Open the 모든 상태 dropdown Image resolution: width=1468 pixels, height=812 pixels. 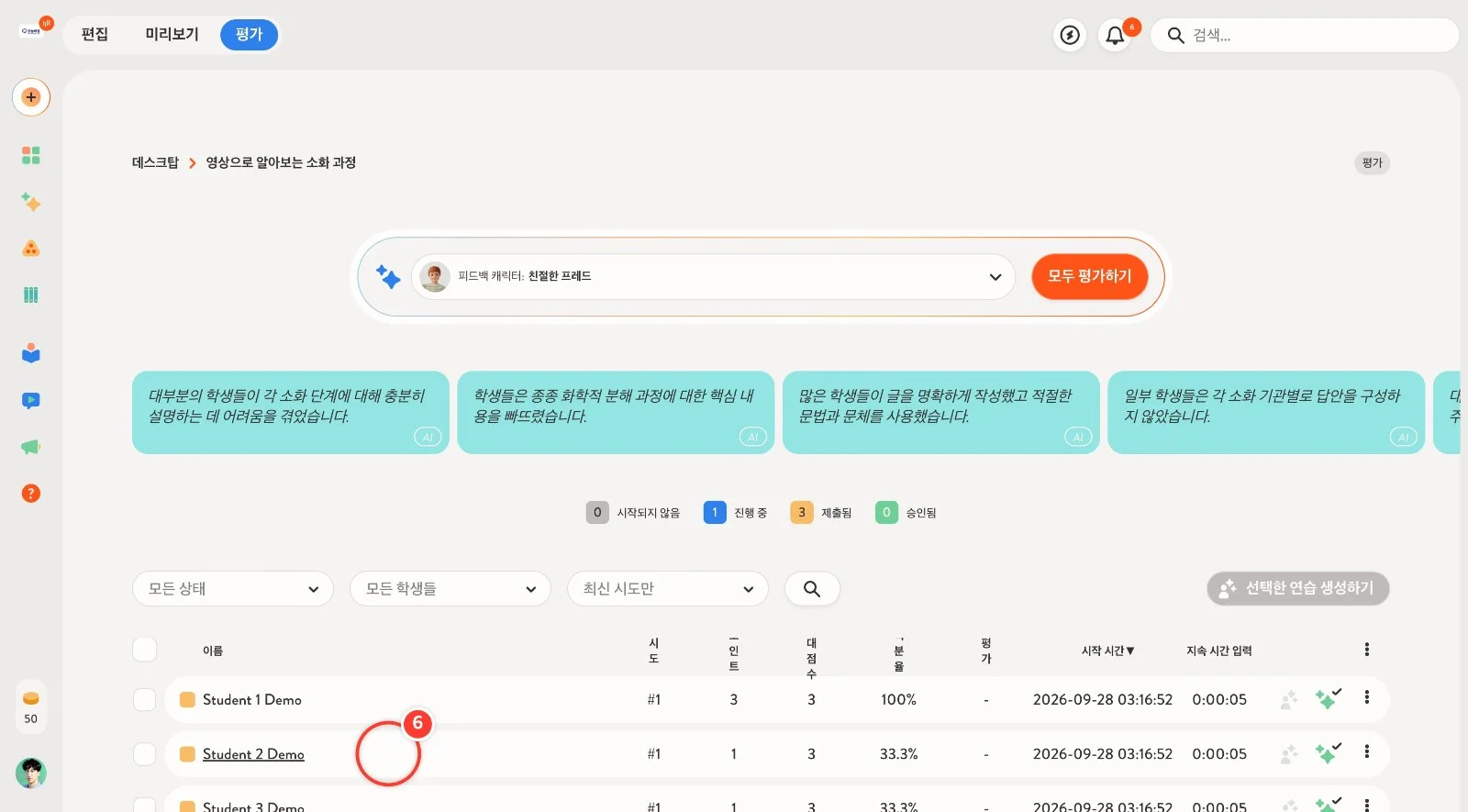pos(233,589)
